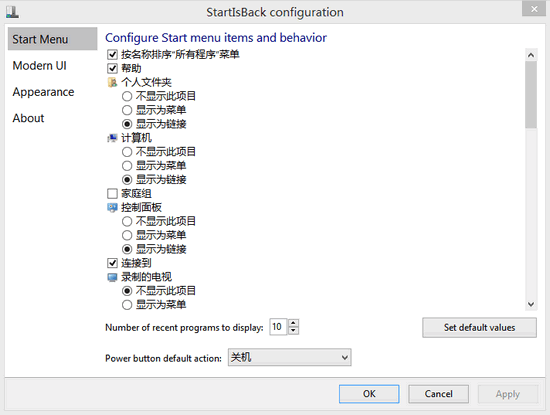Image resolution: width=550 pixels, height=415 pixels.
Task: Select 显示为链接 under 个人文件夹
Action: coord(127,124)
